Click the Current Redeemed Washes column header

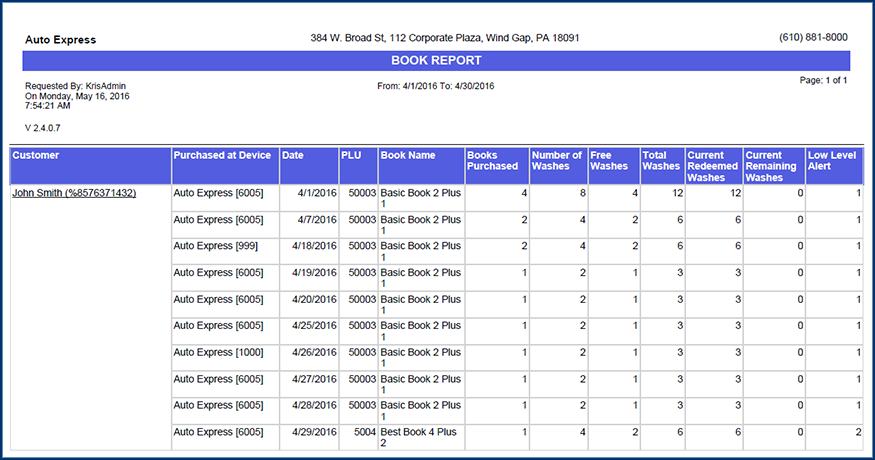click(x=712, y=166)
